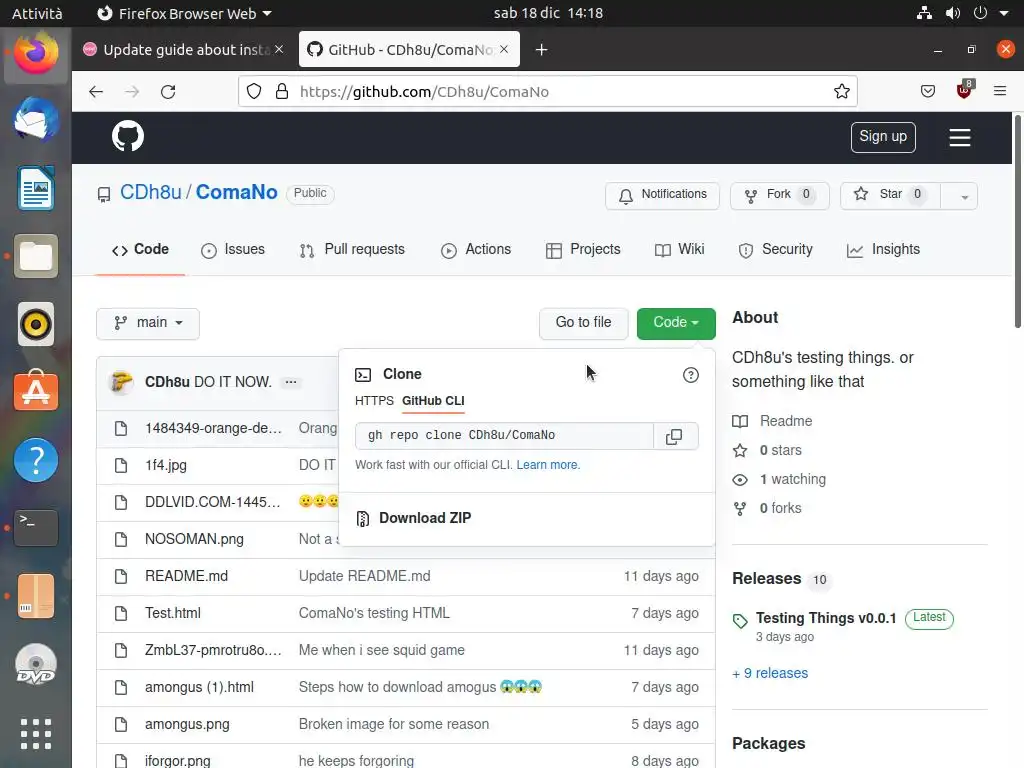Download the repository as ZIP
Viewport: 1024px width, 768px height.
(x=424, y=518)
